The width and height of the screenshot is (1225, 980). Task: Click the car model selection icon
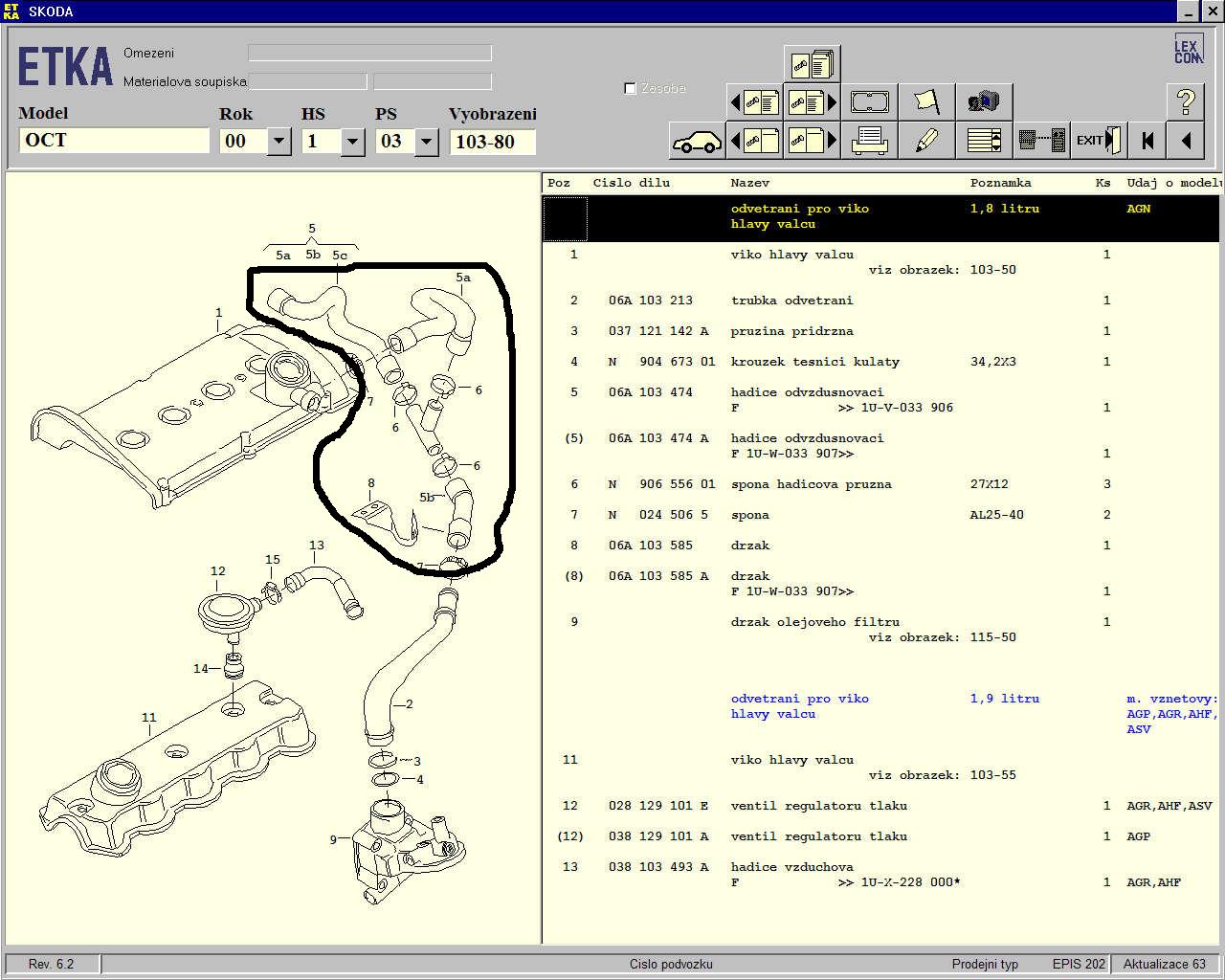click(x=697, y=141)
